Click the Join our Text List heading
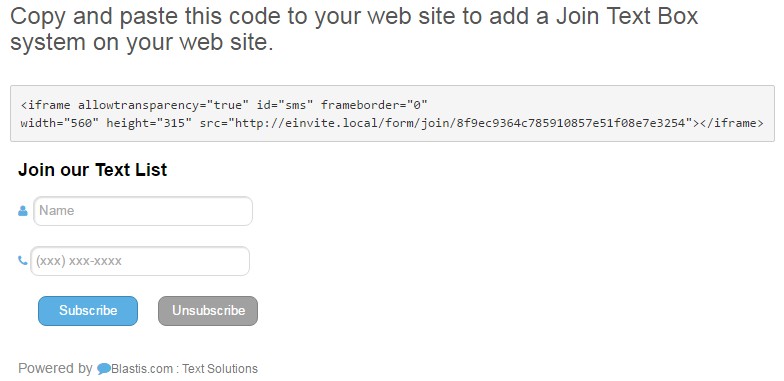 (92, 170)
